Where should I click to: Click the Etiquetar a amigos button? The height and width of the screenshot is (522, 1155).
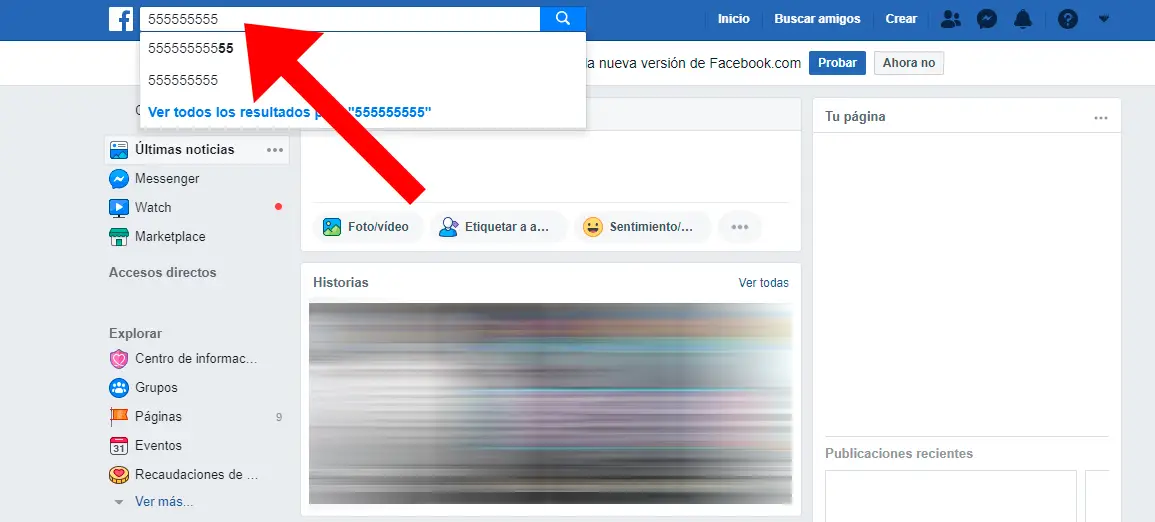(499, 227)
